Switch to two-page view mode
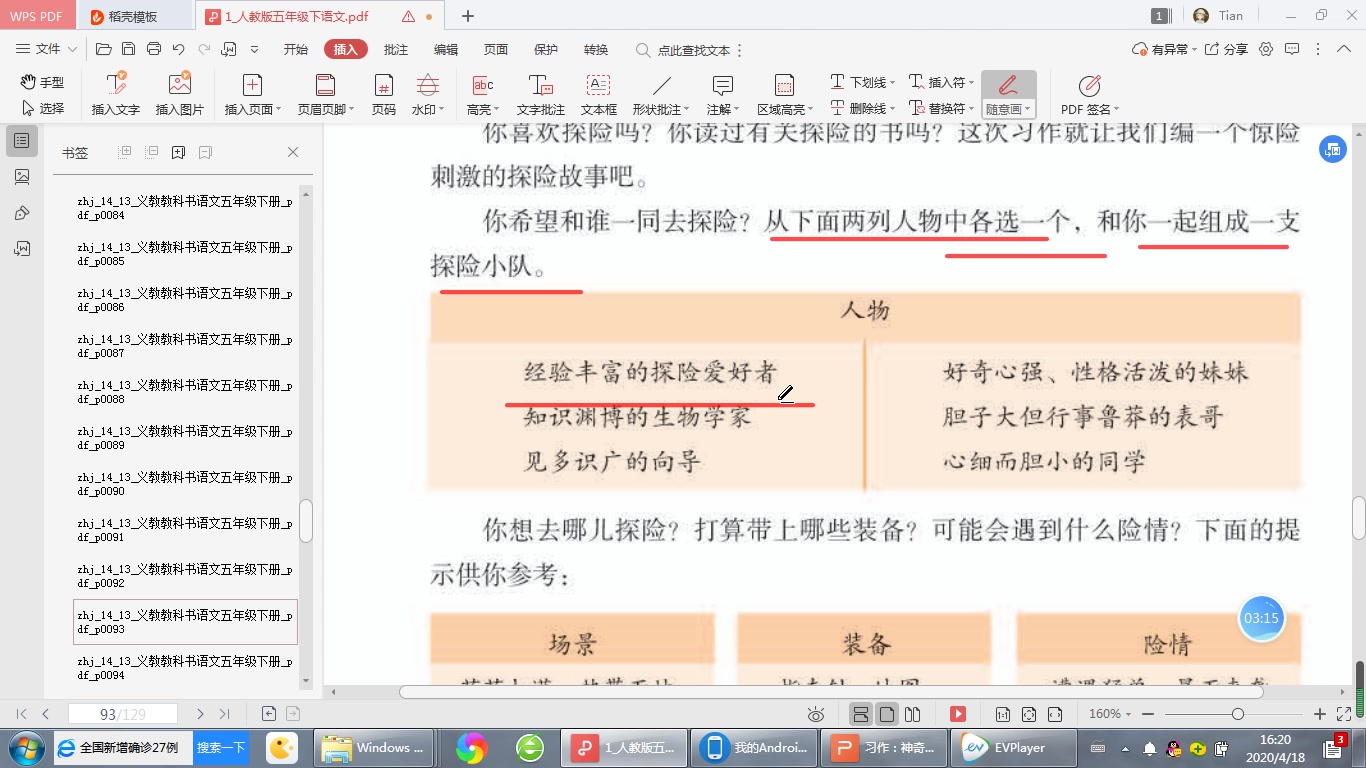The image size is (1366, 768). pyautogui.click(x=912, y=714)
